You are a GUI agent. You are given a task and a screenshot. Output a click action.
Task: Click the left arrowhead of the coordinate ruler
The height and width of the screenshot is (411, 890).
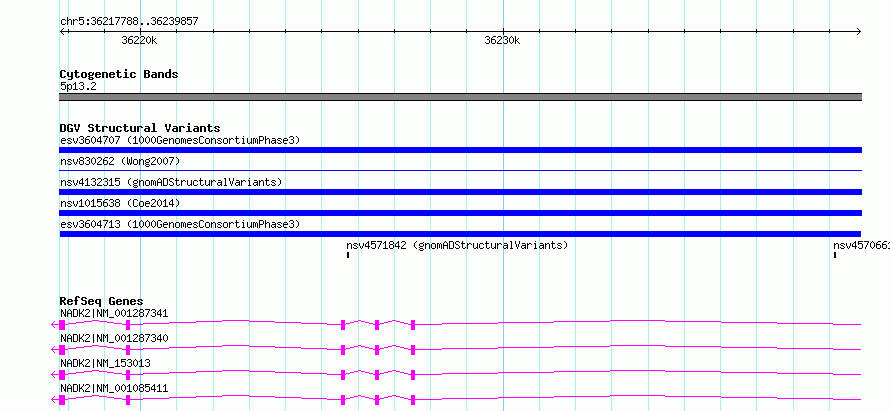[62, 32]
